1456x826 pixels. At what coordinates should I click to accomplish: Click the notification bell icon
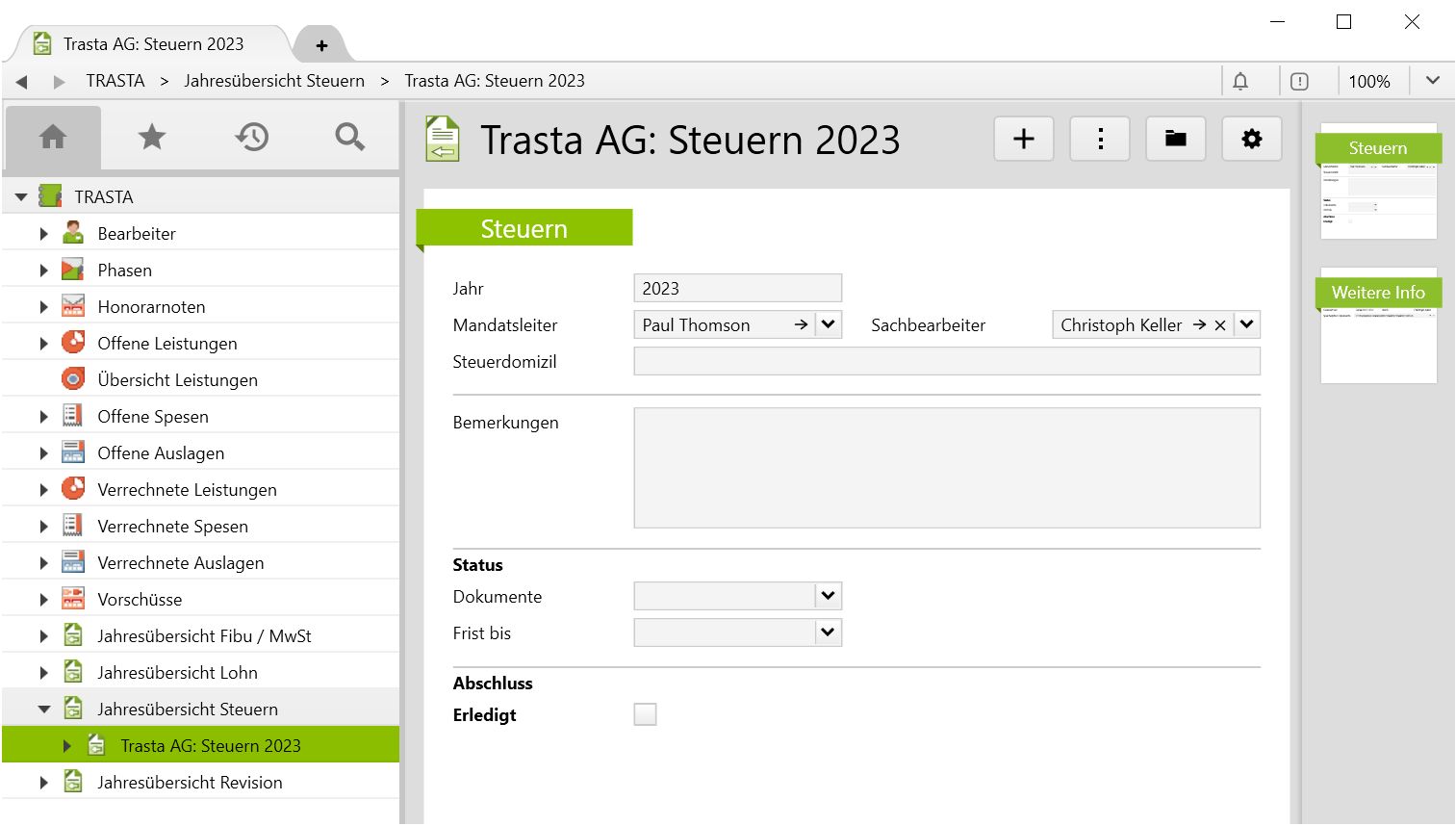point(1240,82)
